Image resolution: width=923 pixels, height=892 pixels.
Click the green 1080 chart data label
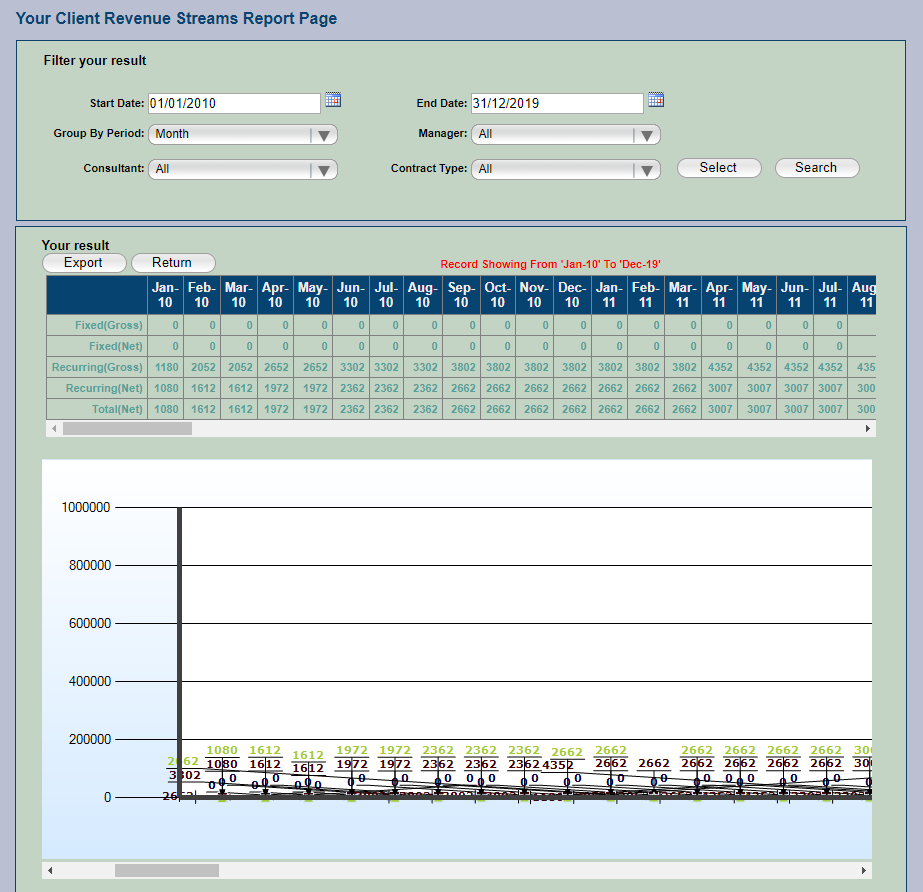pyautogui.click(x=222, y=751)
